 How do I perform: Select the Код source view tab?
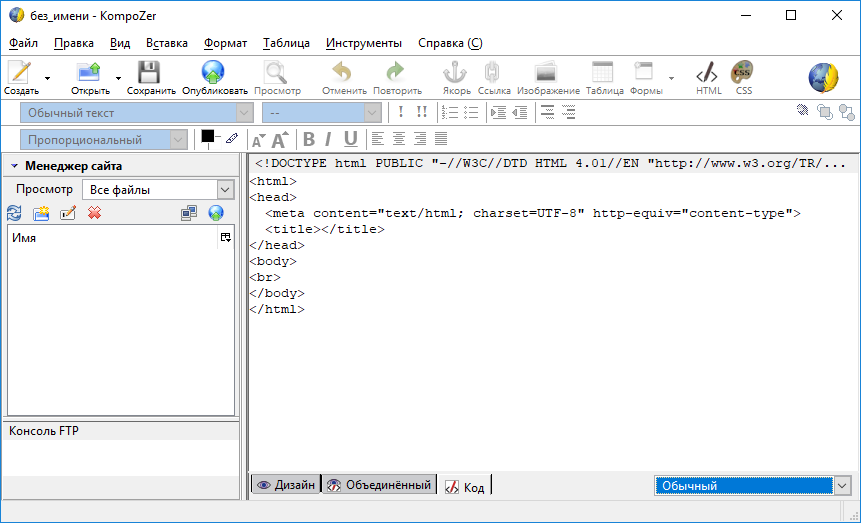pyautogui.click(x=465, y=487)
